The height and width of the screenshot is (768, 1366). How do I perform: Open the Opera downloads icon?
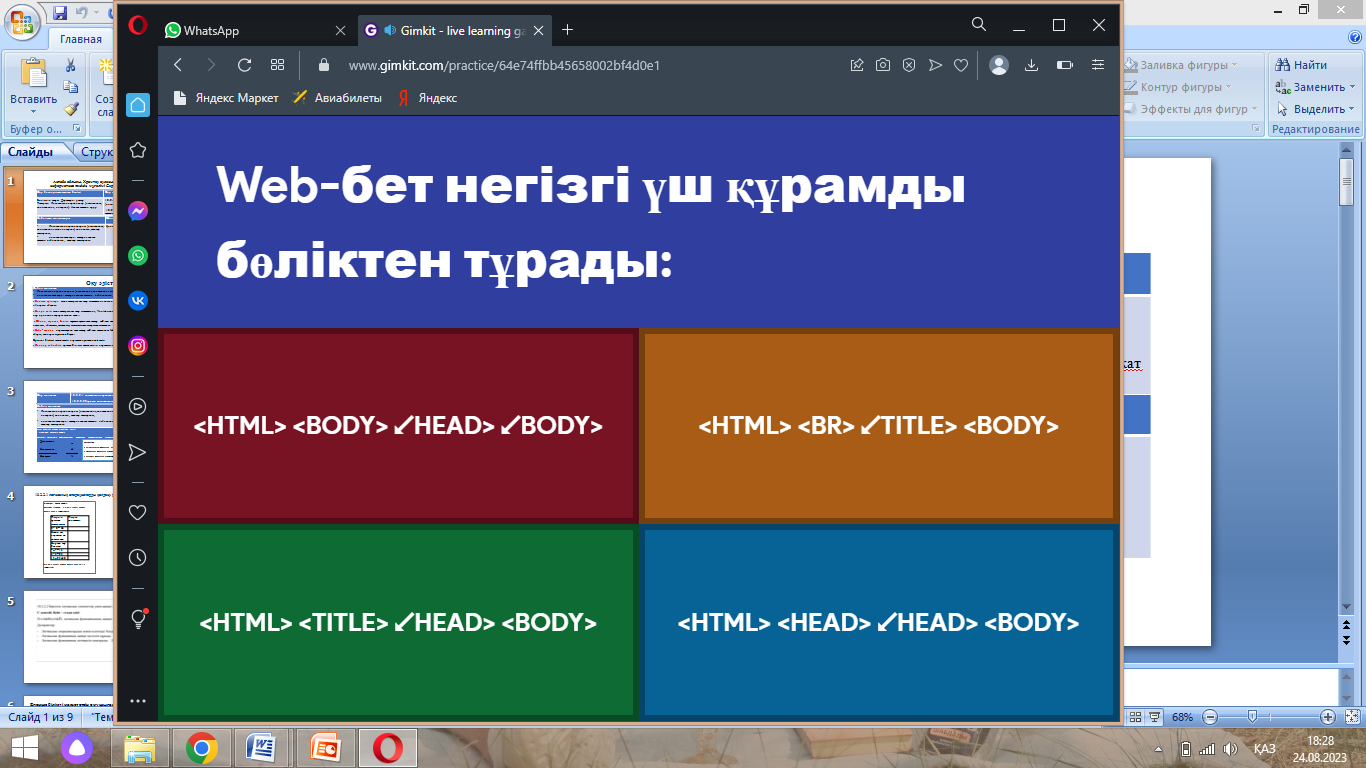1032,65
